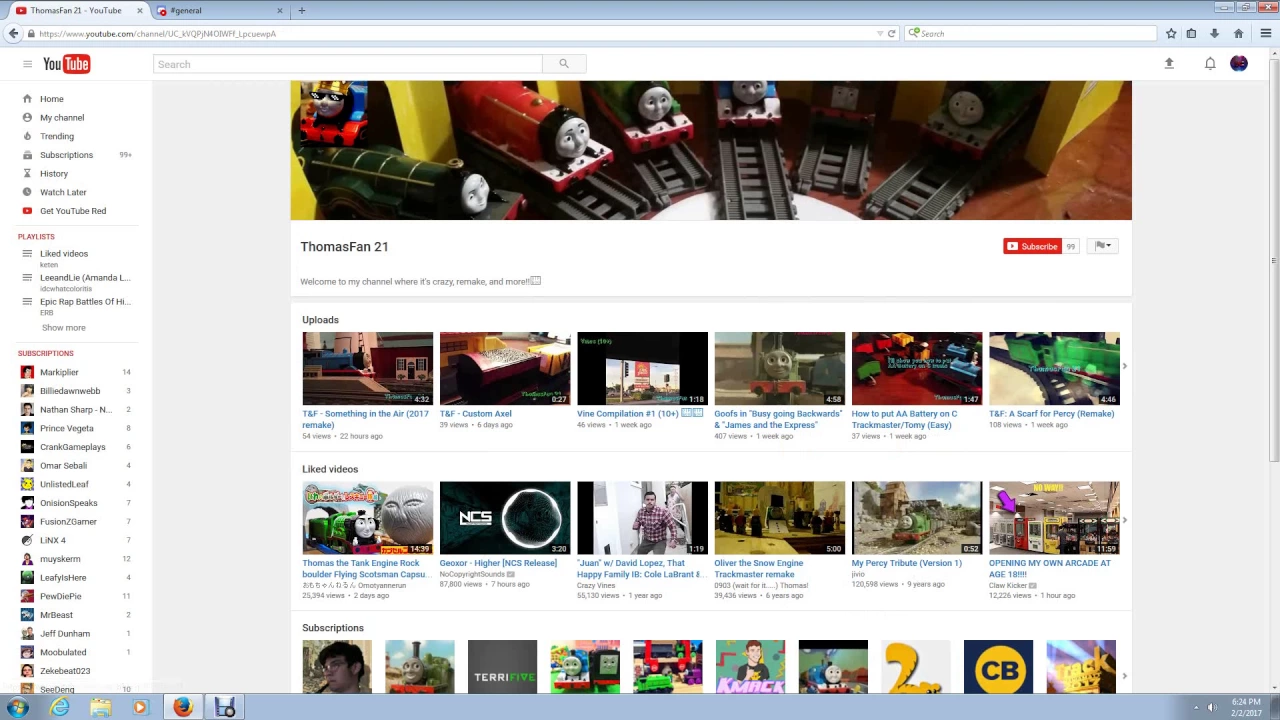The height and width of the screenshot is (720, 1280).
Task: Go to the browser home icon
Action: click(x=1238, y=33)
